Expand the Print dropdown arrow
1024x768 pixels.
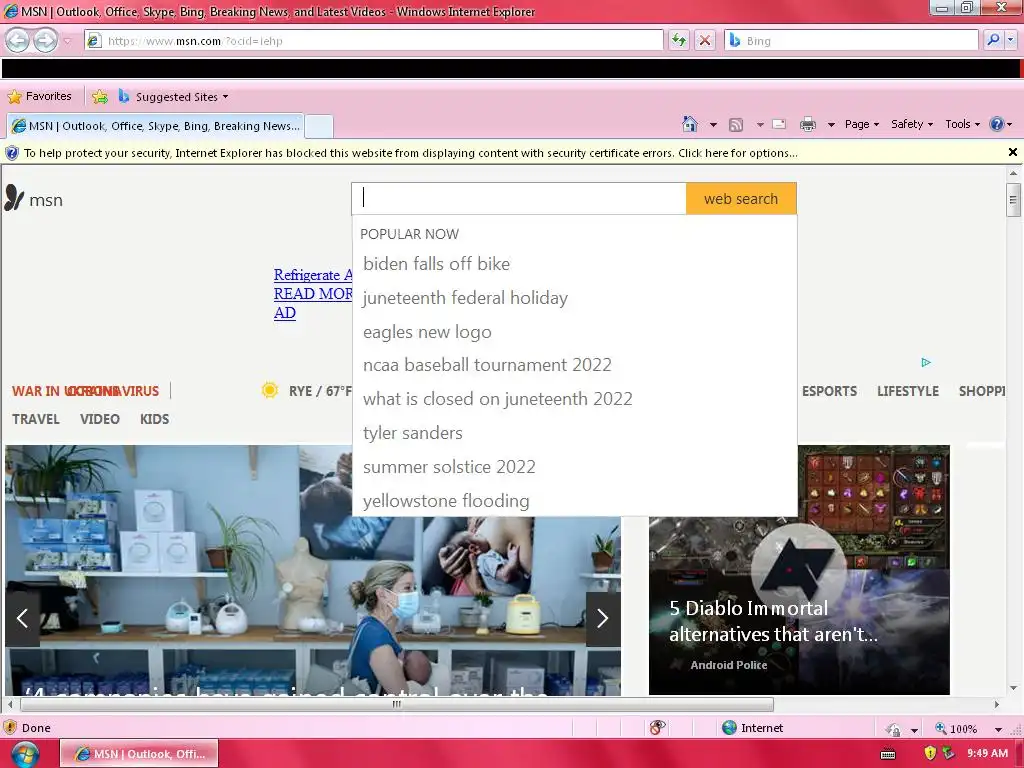point(831,125)
